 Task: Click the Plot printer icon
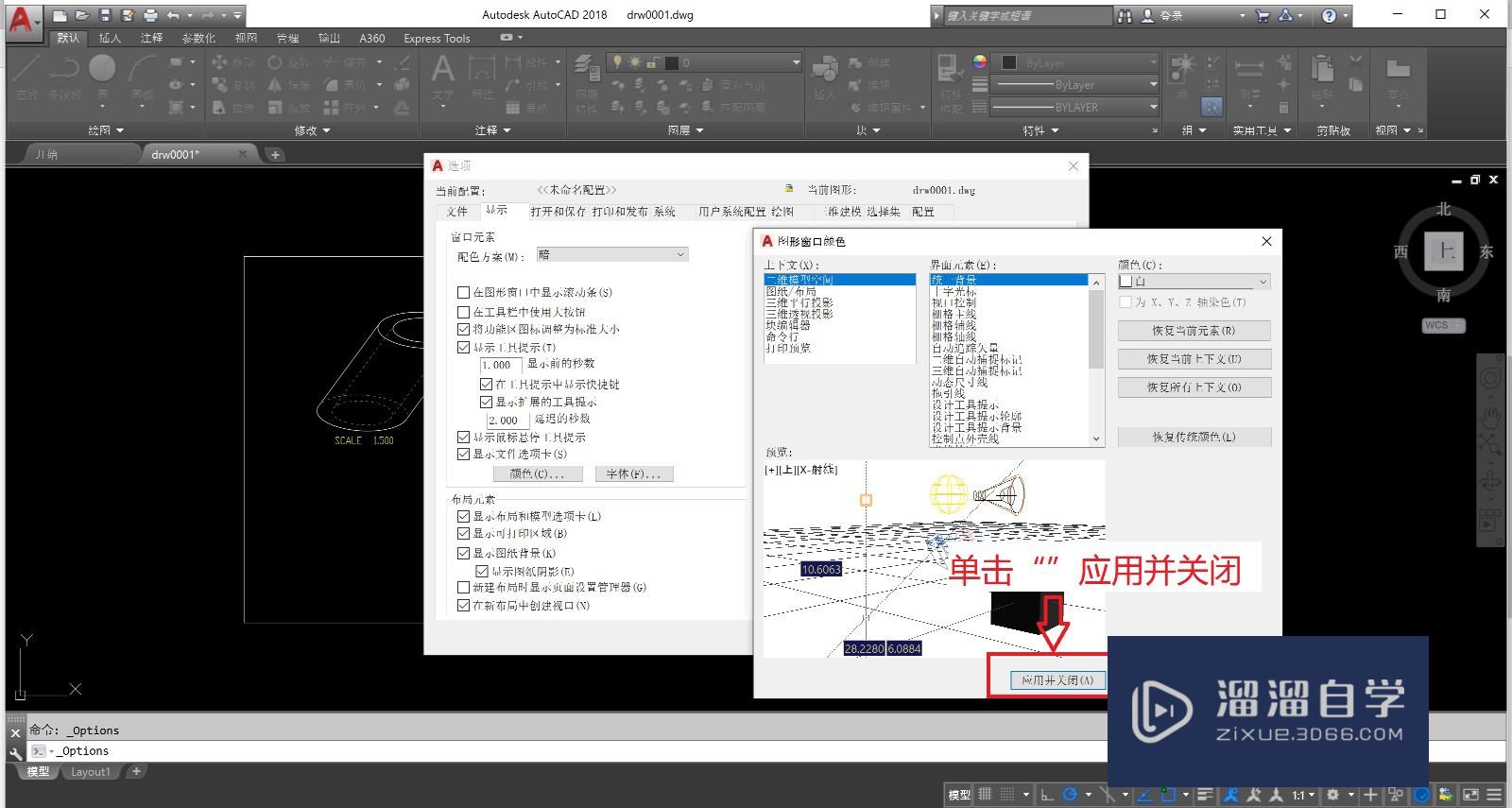pyautogui.click(x=150, y=15)
